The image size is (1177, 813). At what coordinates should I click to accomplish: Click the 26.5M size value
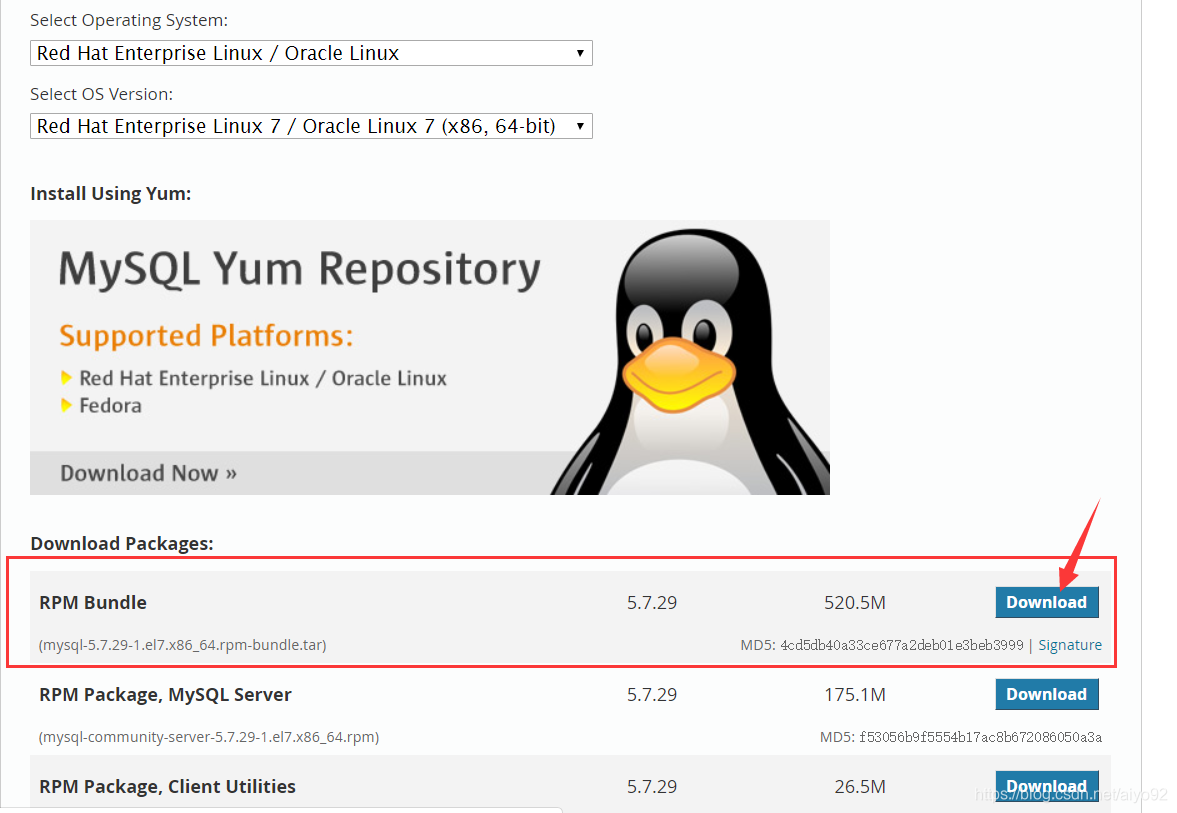coord(860,787)
